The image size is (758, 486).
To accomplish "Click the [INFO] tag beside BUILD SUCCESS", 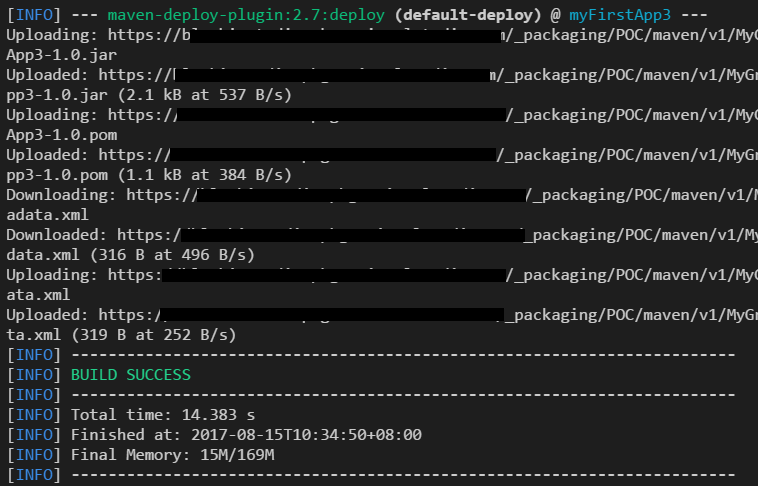I will (x=33, y=374).
